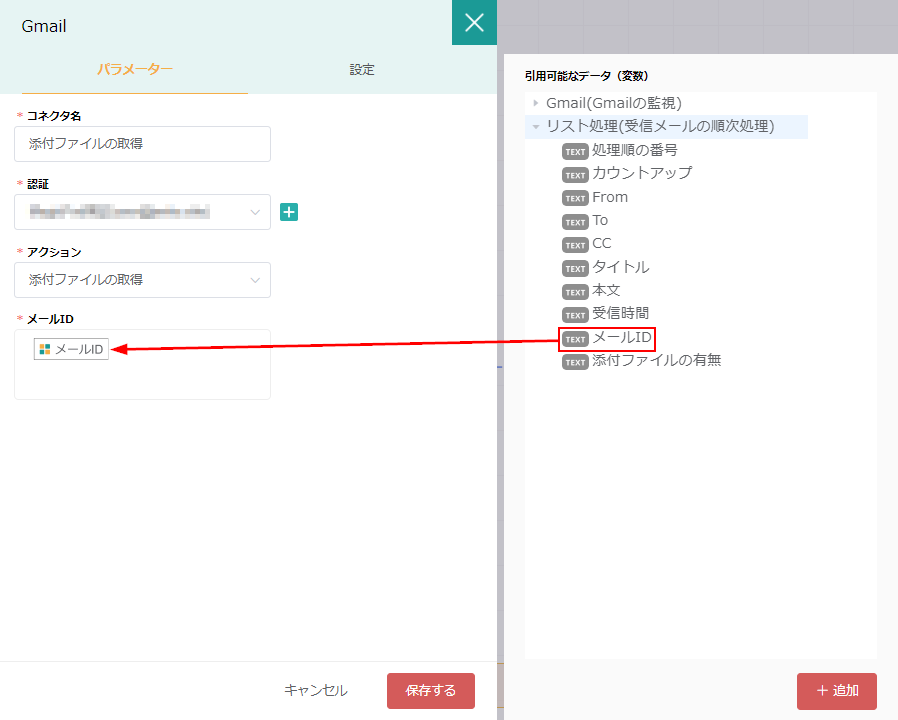Click the TEXT badge beside メールID variable
The width and height of the screenshot is (898, 720).
[575, 339]
